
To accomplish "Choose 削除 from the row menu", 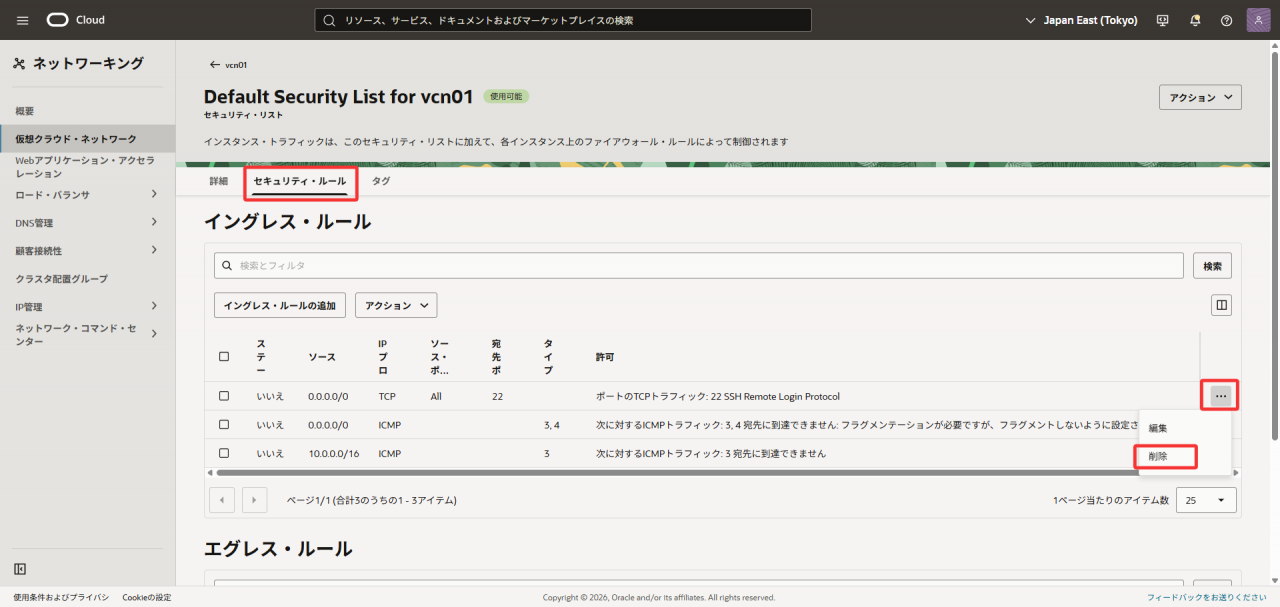I will pyautogui.click(x=1158, y=456).
